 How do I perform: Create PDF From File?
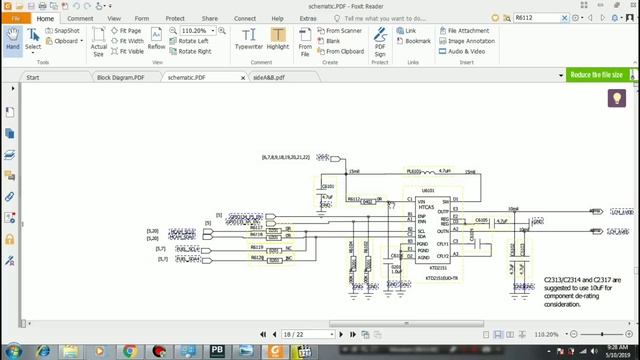click(305, 42)
